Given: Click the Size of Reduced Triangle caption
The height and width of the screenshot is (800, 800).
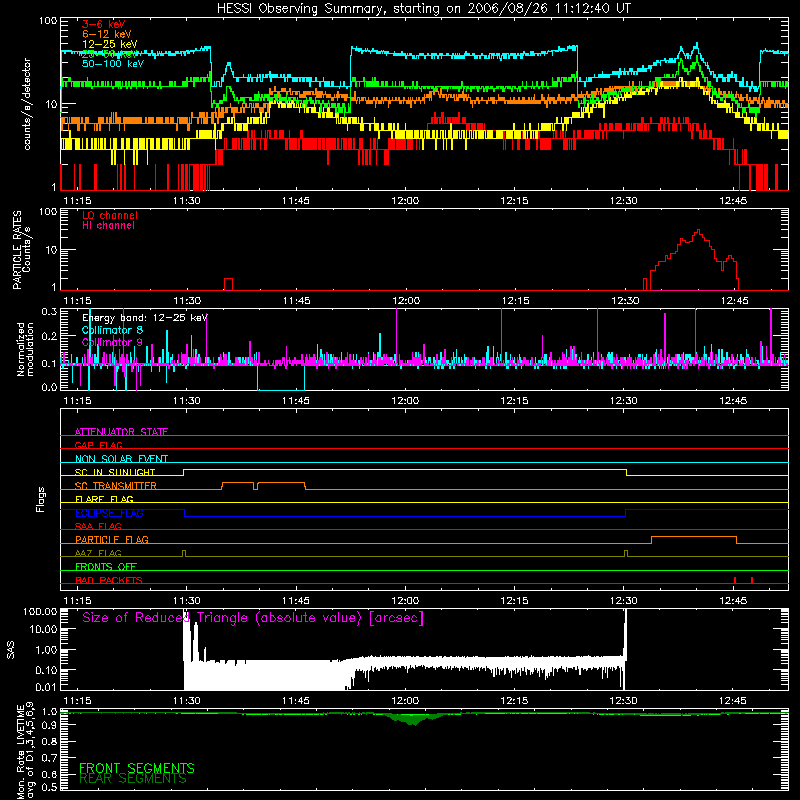Looking at the screenshot, I should [253, 618].
